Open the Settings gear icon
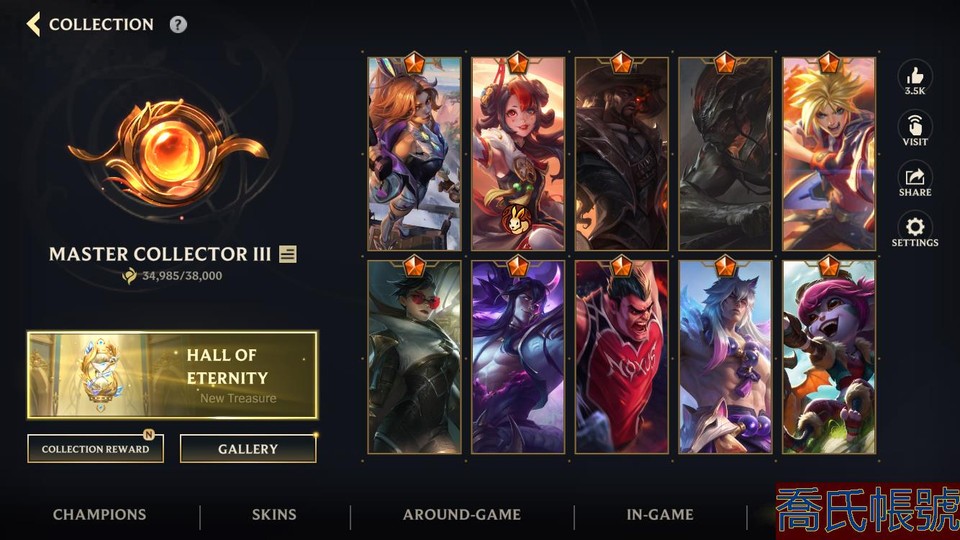This screenshot has width=960, height=540. coord(915,231)
